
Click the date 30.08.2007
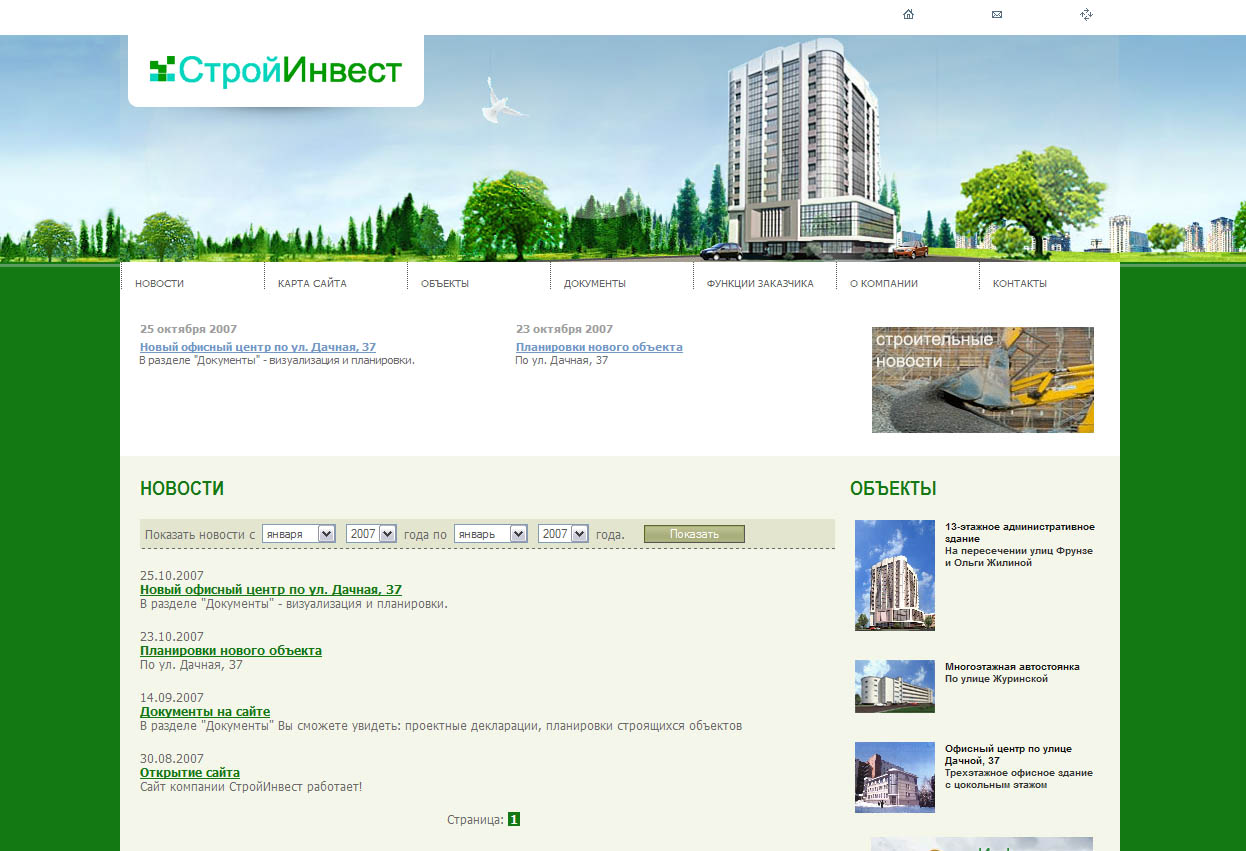(x=172, y=759)
